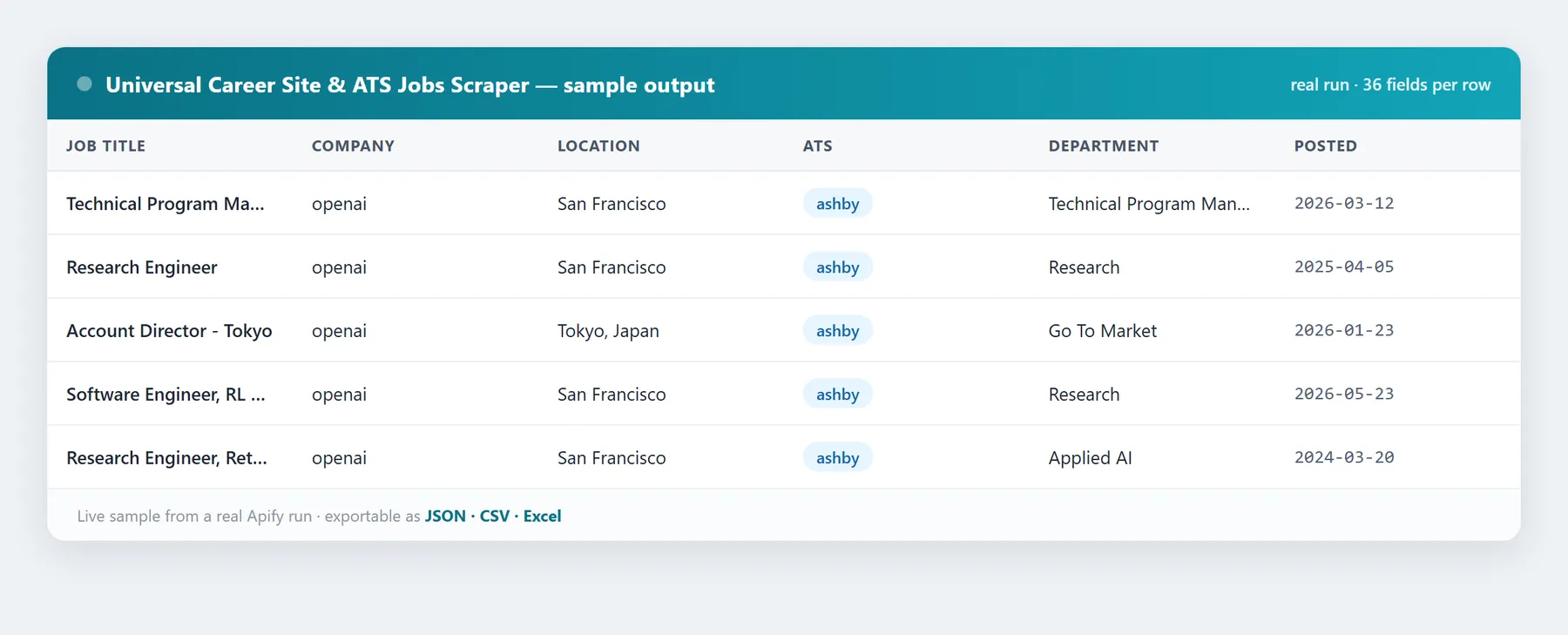
Task: Click the posted date 2024-03-20
Action: [1344, 457]
